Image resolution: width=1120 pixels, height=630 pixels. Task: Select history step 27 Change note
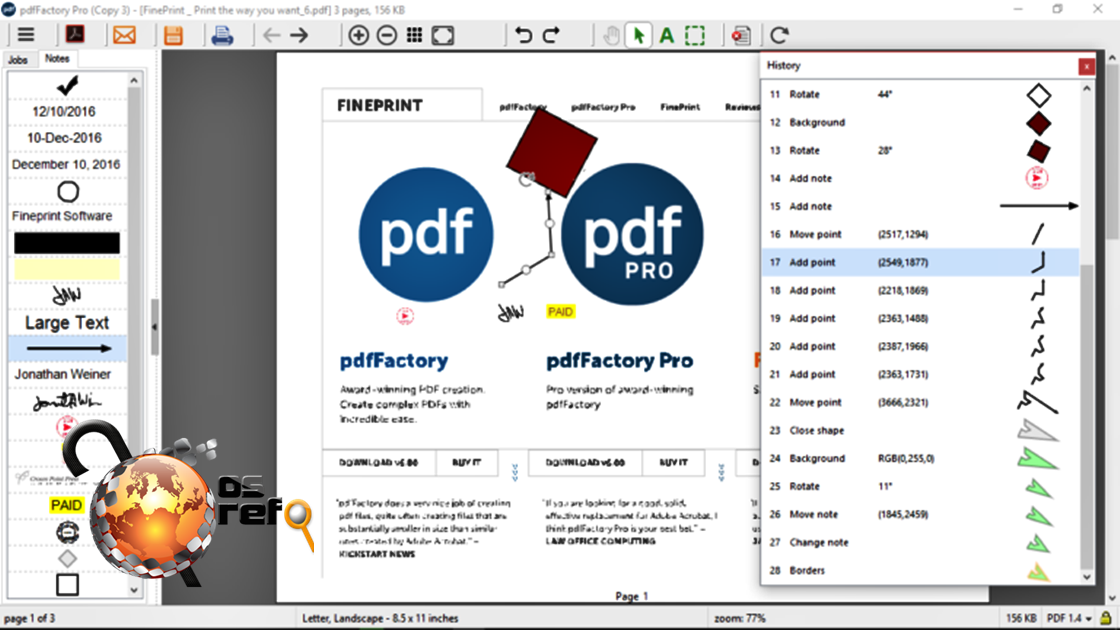coord(921,542)
